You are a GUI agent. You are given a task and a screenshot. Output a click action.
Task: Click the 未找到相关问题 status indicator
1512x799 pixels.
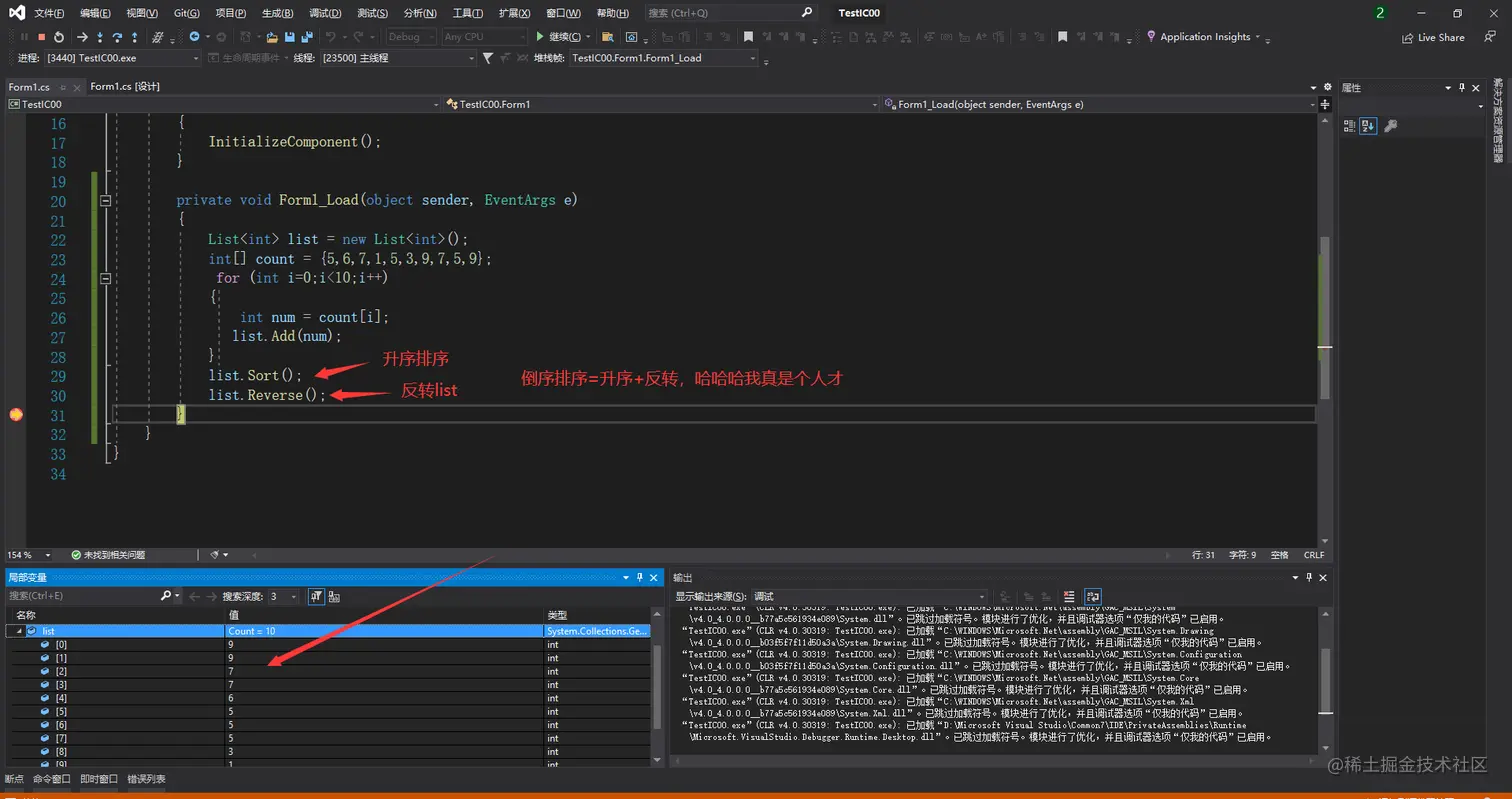click(x=108, y=554)
